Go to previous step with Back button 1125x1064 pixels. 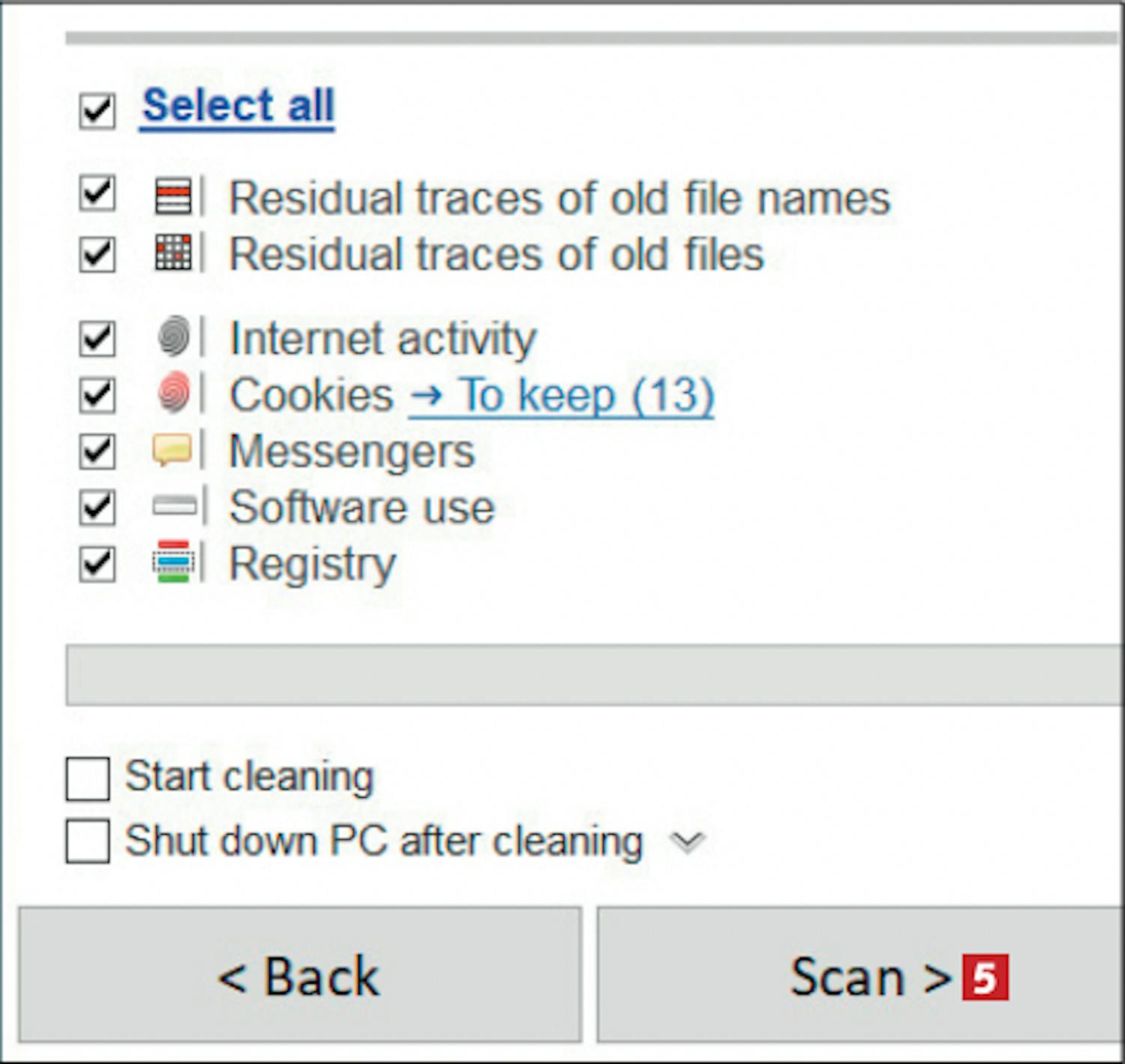(300, 975)
